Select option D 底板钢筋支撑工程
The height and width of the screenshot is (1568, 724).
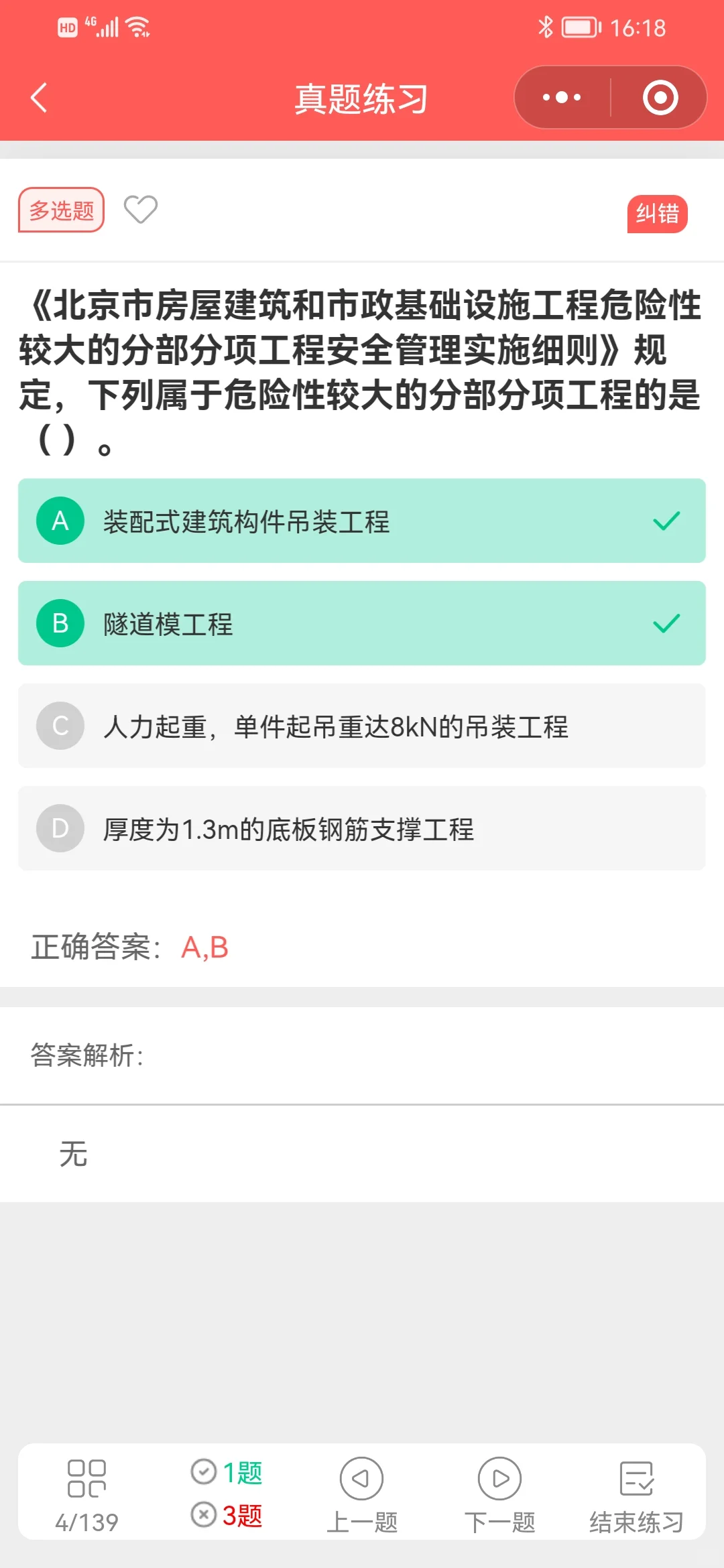pos(362,828)
